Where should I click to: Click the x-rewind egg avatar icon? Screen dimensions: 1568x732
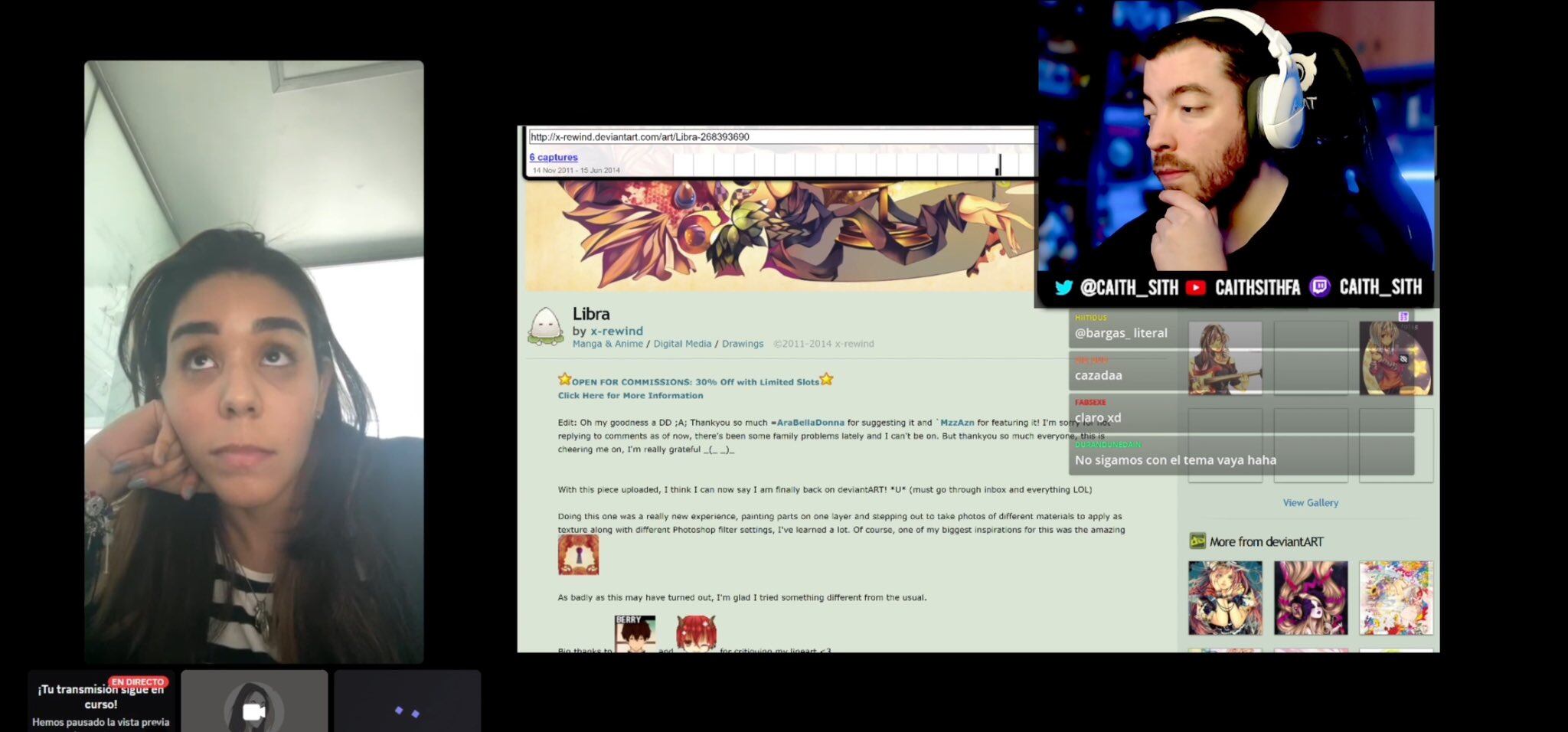545,326
